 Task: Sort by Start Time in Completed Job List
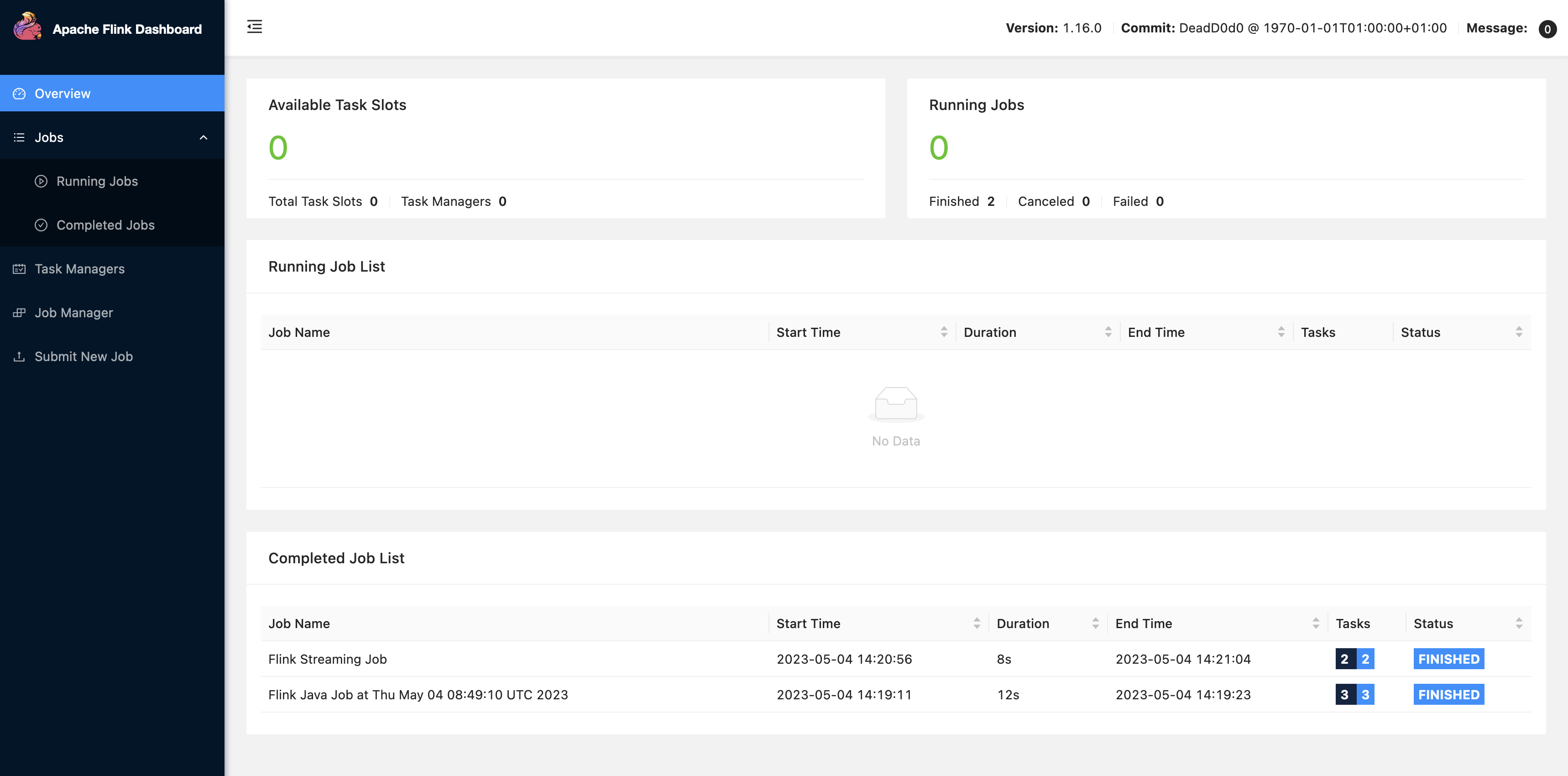pos(975,622)
